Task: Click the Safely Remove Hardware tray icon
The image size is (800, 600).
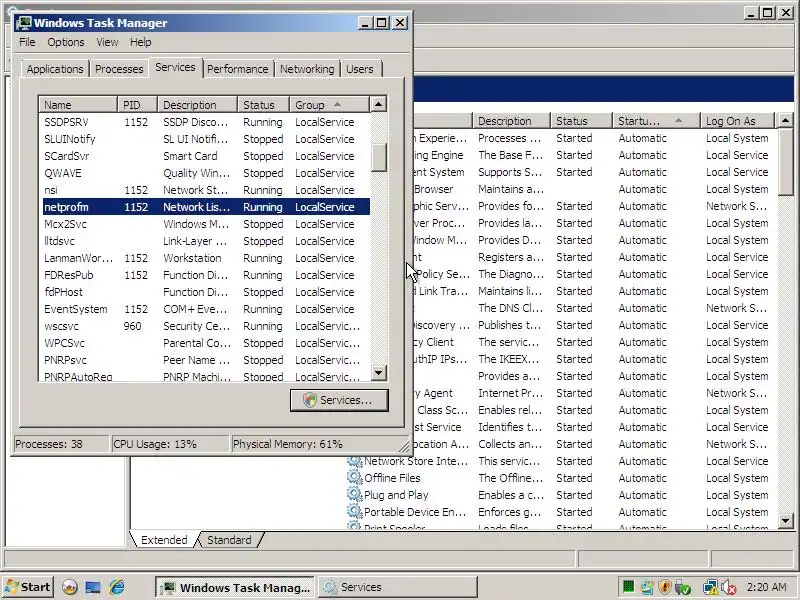Action: 682,587
